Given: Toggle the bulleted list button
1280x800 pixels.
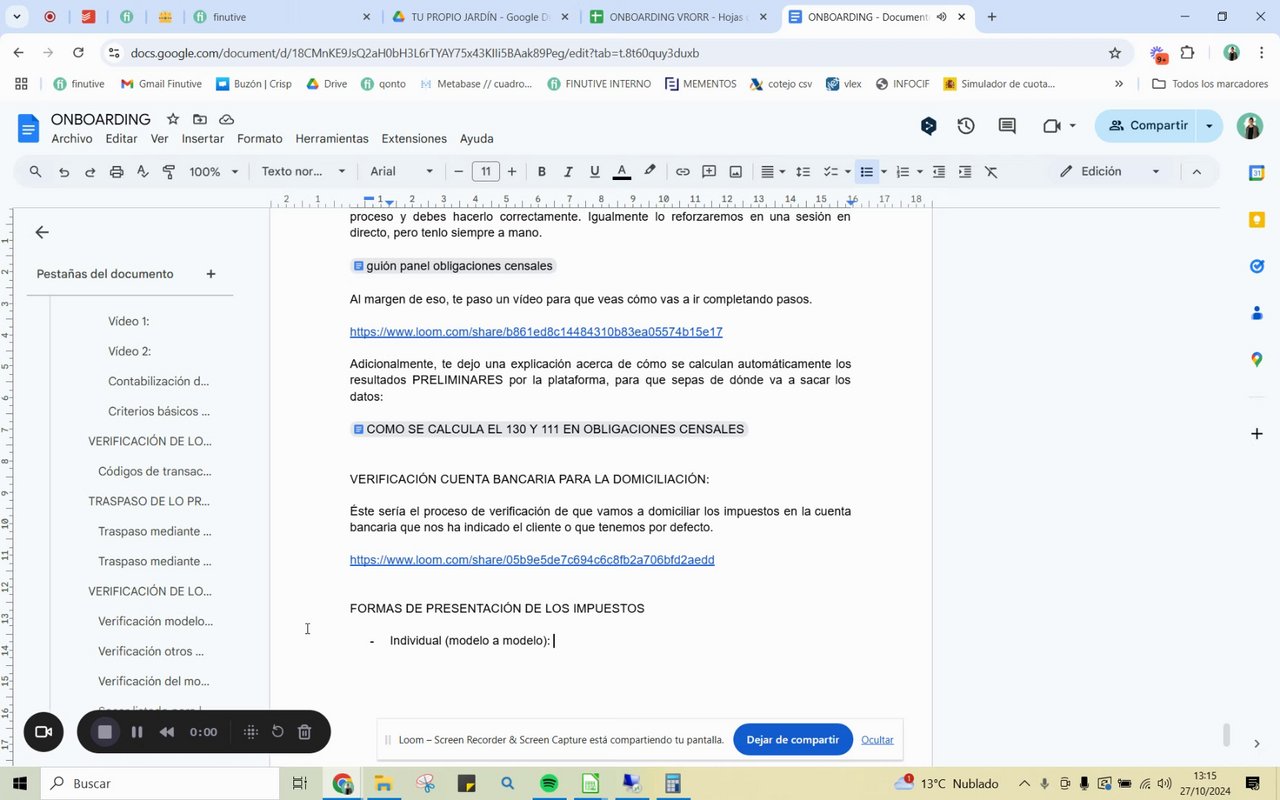Looking at the screenshot, I should pos(867,172).
